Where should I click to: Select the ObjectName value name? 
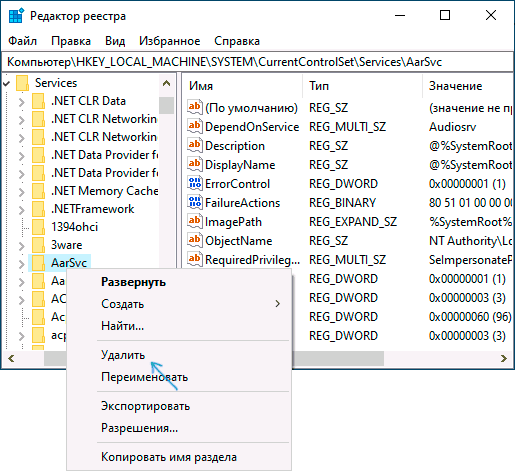click(239, 241)
